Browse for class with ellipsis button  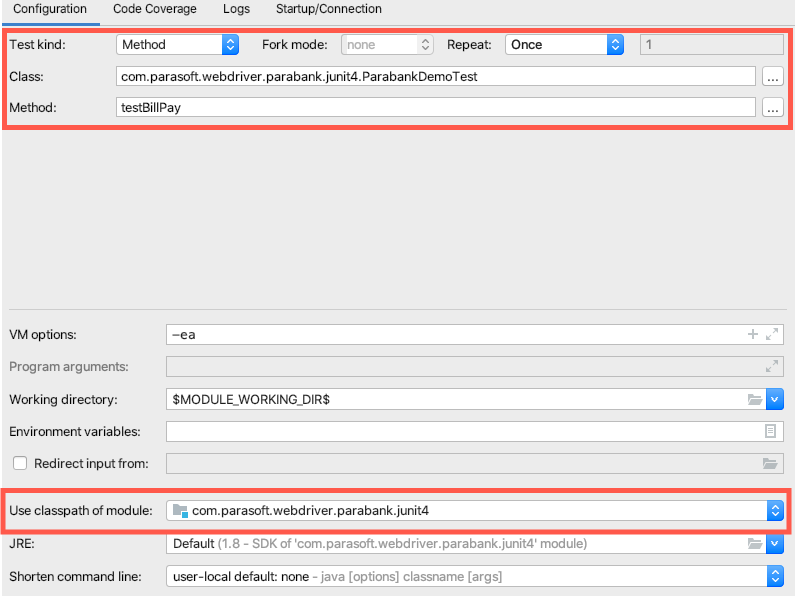(773, 77)
